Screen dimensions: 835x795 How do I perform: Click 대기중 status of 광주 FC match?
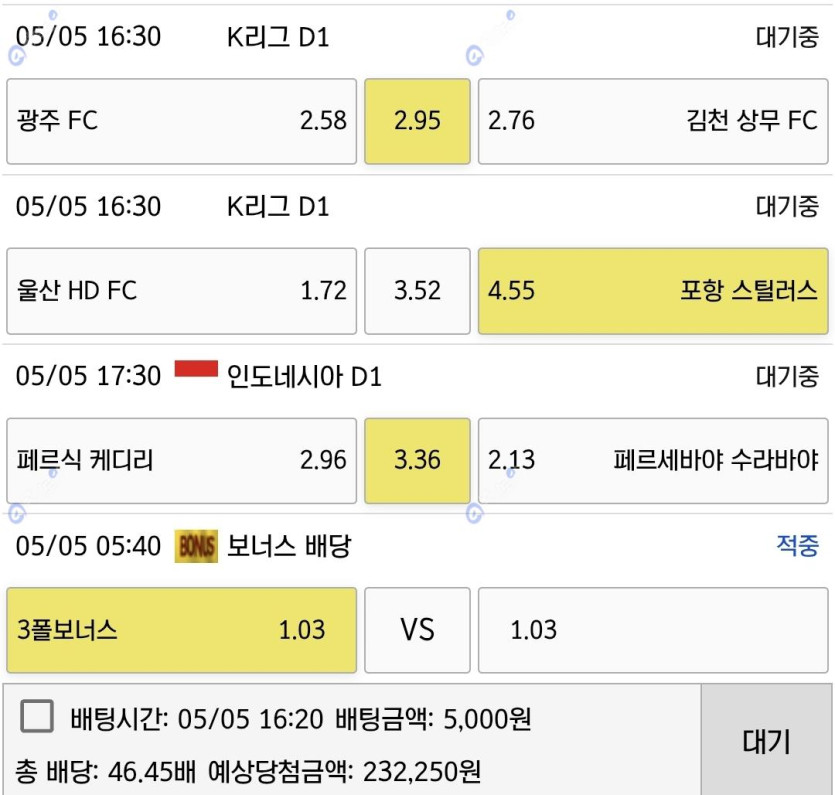(x=787, y=37)
